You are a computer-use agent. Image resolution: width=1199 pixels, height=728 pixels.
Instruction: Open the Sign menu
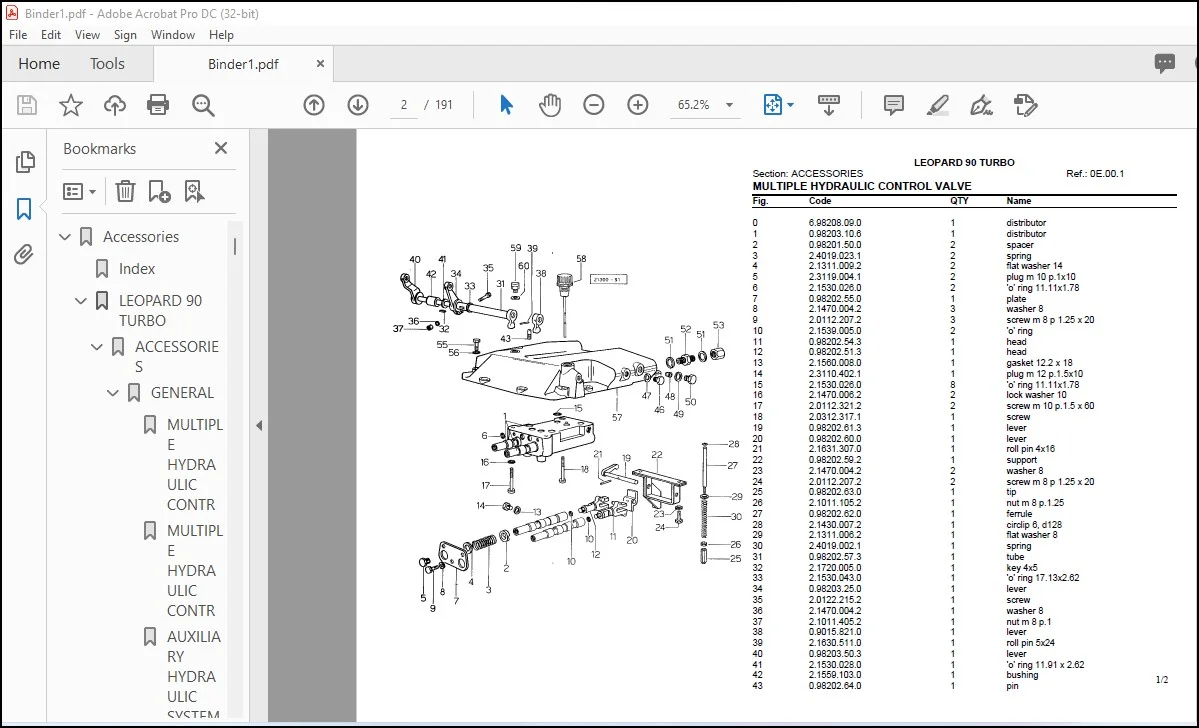click(x=125, y=34)
